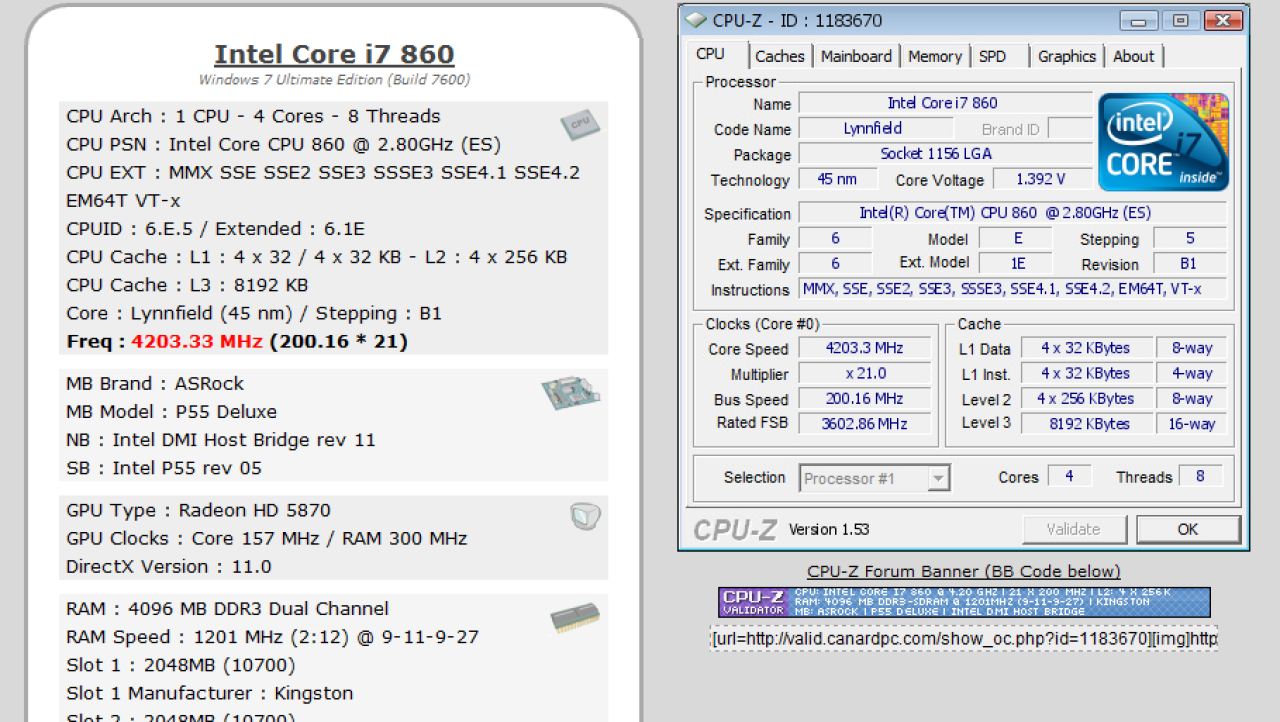Click the greyed Validate button
Image resolution: width=1280 pixels, height=722 pixels.
tap(1073, 529)
